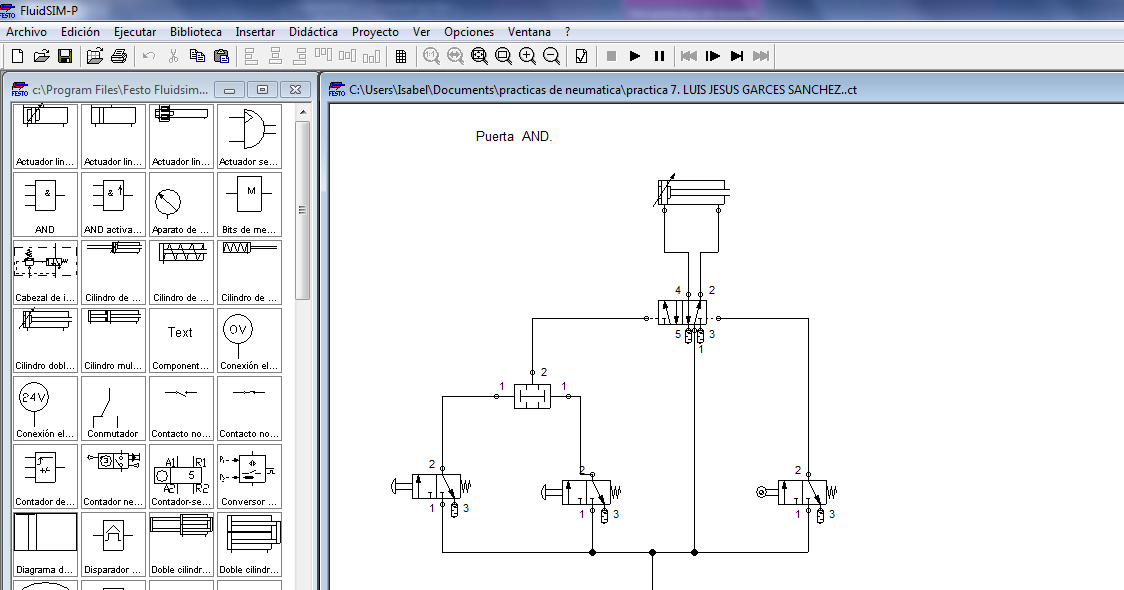Select the 0V Conexión eléctrica component
The width and height of the screenshot is (1124, 590).
249,341
